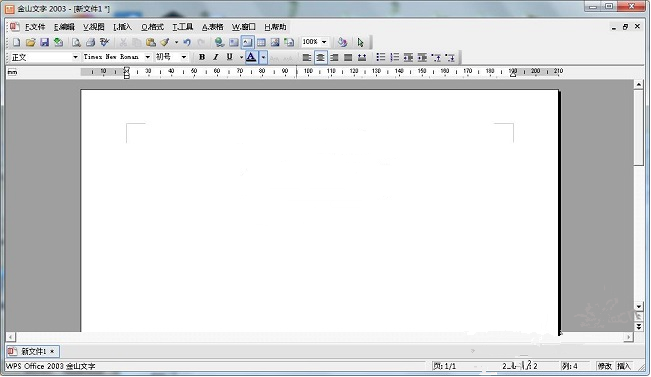Image resolution: width=651 pixels, height=377 pixels.
Task: Create a new blank document
Action: pos(16,42)
